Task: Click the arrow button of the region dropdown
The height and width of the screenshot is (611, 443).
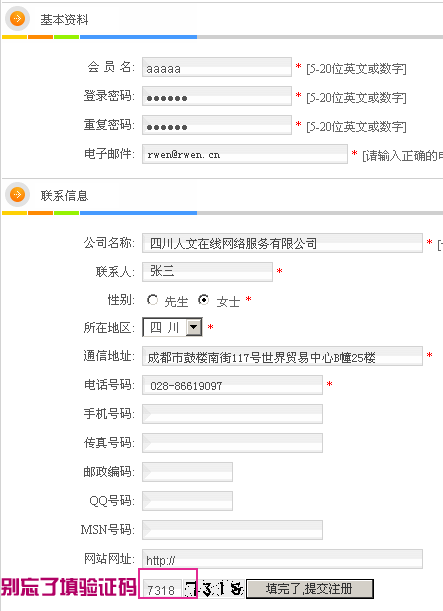Action: [194, 327]
